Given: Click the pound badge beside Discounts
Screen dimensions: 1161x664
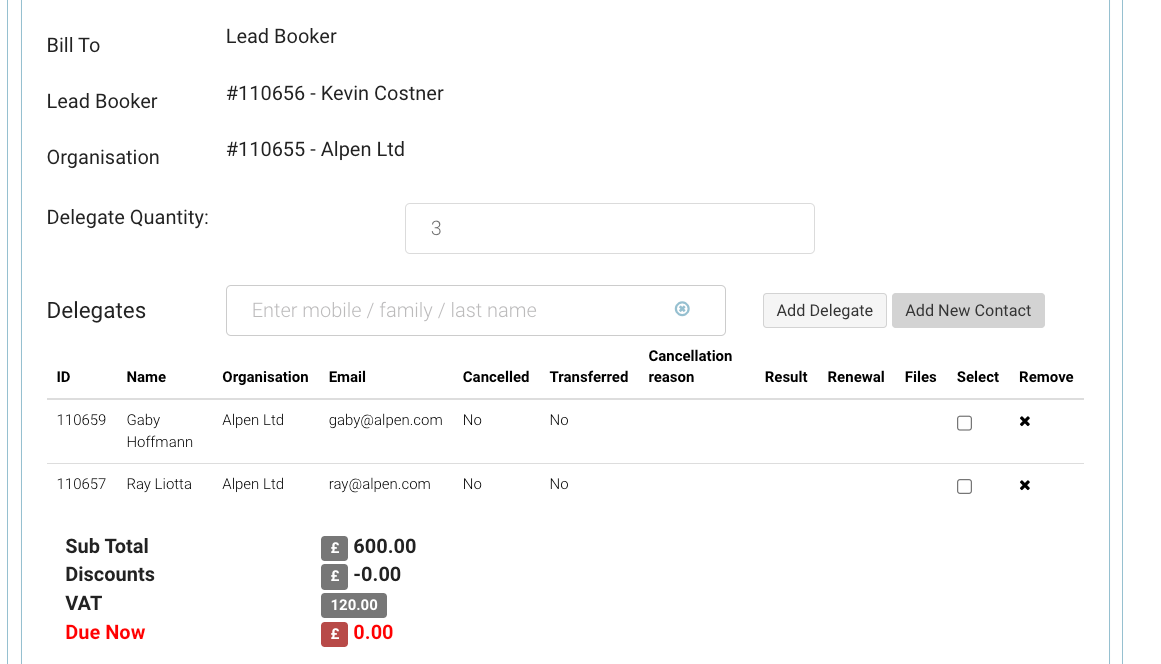Looking at the screenshot, I should [334, 576].
